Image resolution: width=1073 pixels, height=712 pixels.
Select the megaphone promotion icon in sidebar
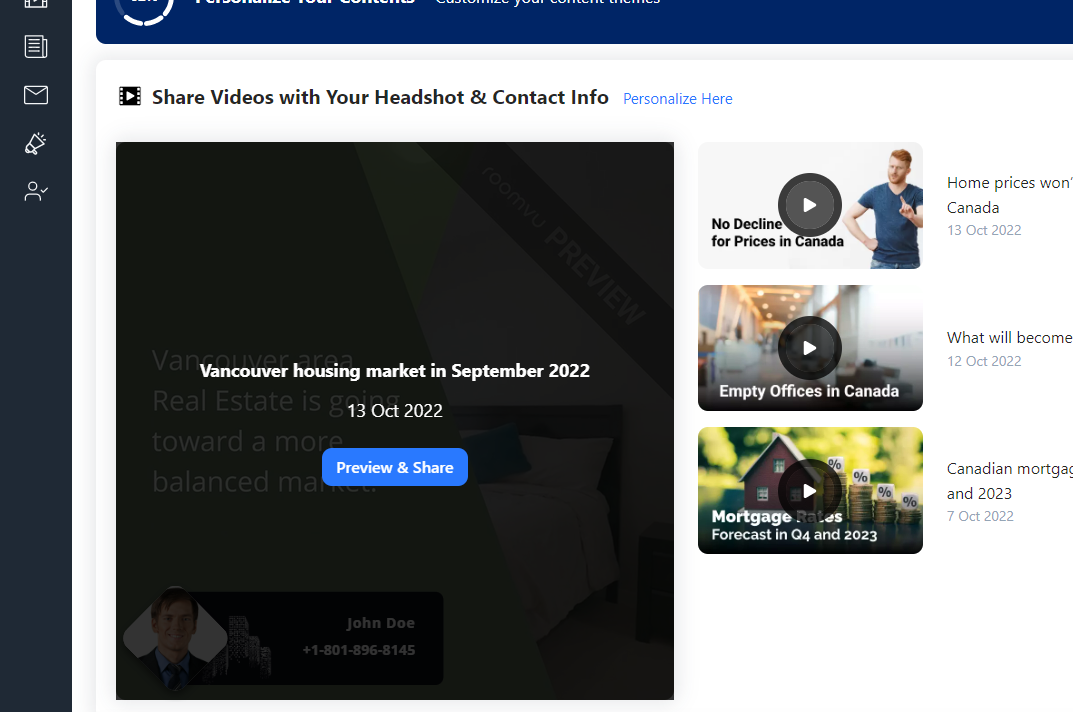pos(35,144)
